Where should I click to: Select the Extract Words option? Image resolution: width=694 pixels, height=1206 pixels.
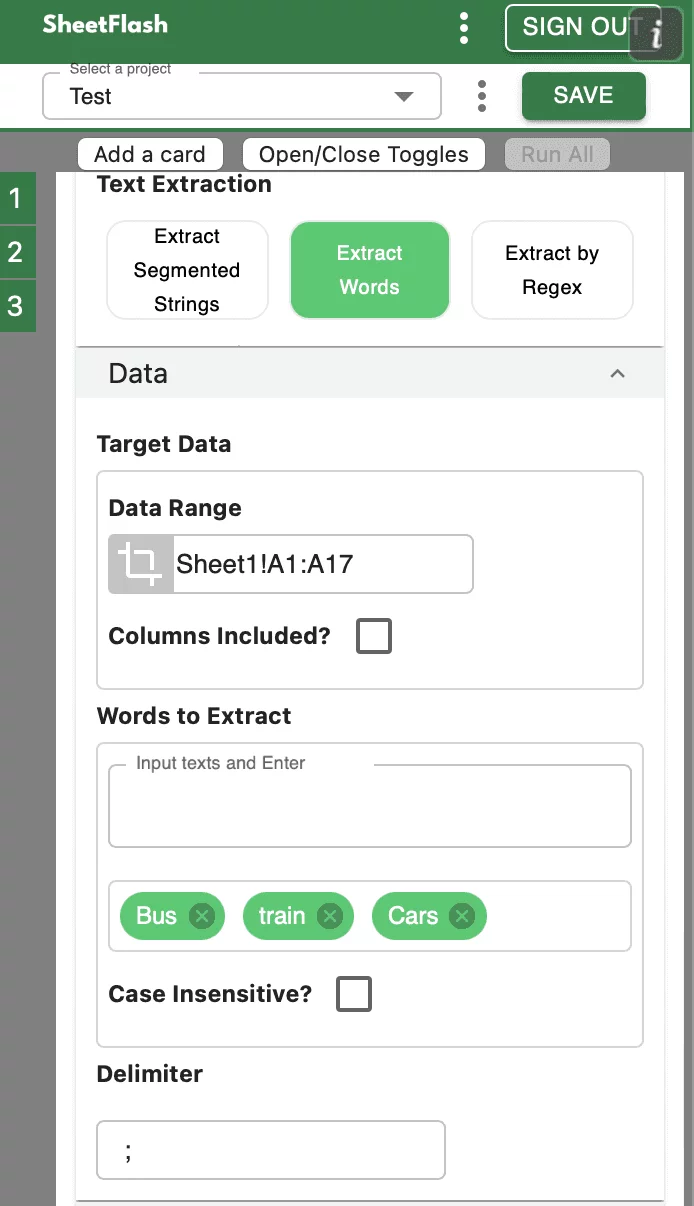pyautogui.click(x=370, y=270)
